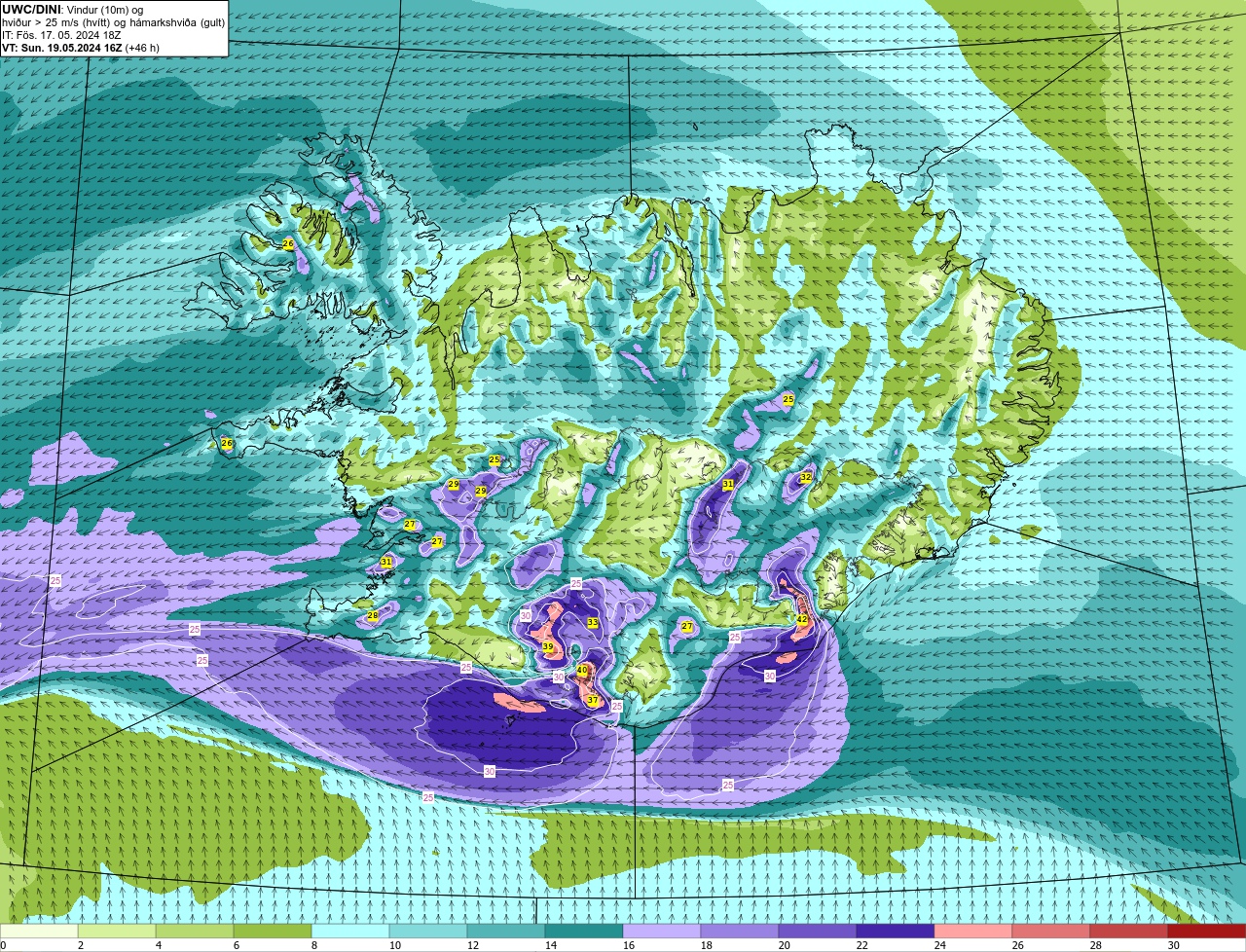This screenshot has height=952, width=1246.
Task: Select the yellow gust label 39
Action: [x=548, y=647]
